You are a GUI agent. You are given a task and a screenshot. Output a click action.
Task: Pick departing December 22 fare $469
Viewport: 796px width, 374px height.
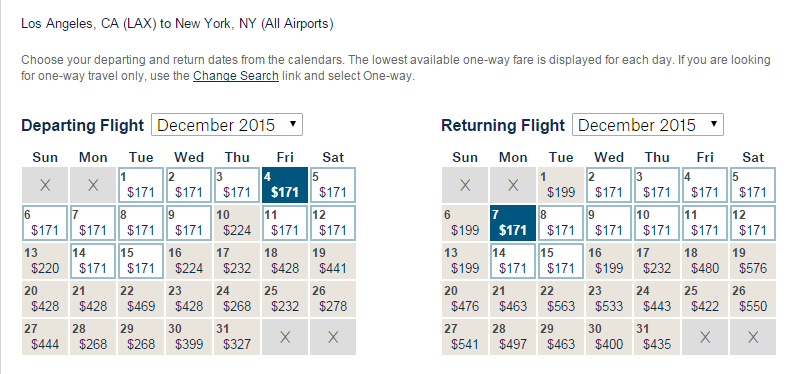click(x=141, y=299)
